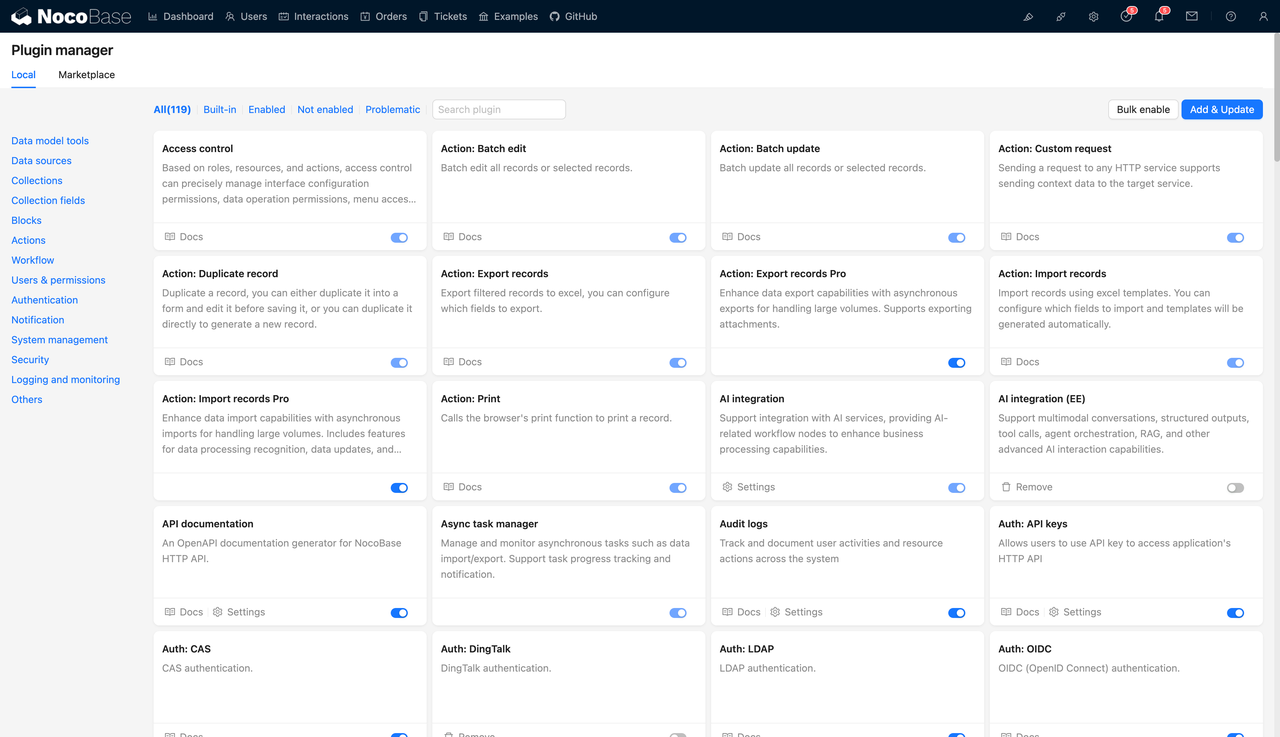1280x737 pixels.
Task: Toggle Action: Export records Pro switch
Action: 957,363
